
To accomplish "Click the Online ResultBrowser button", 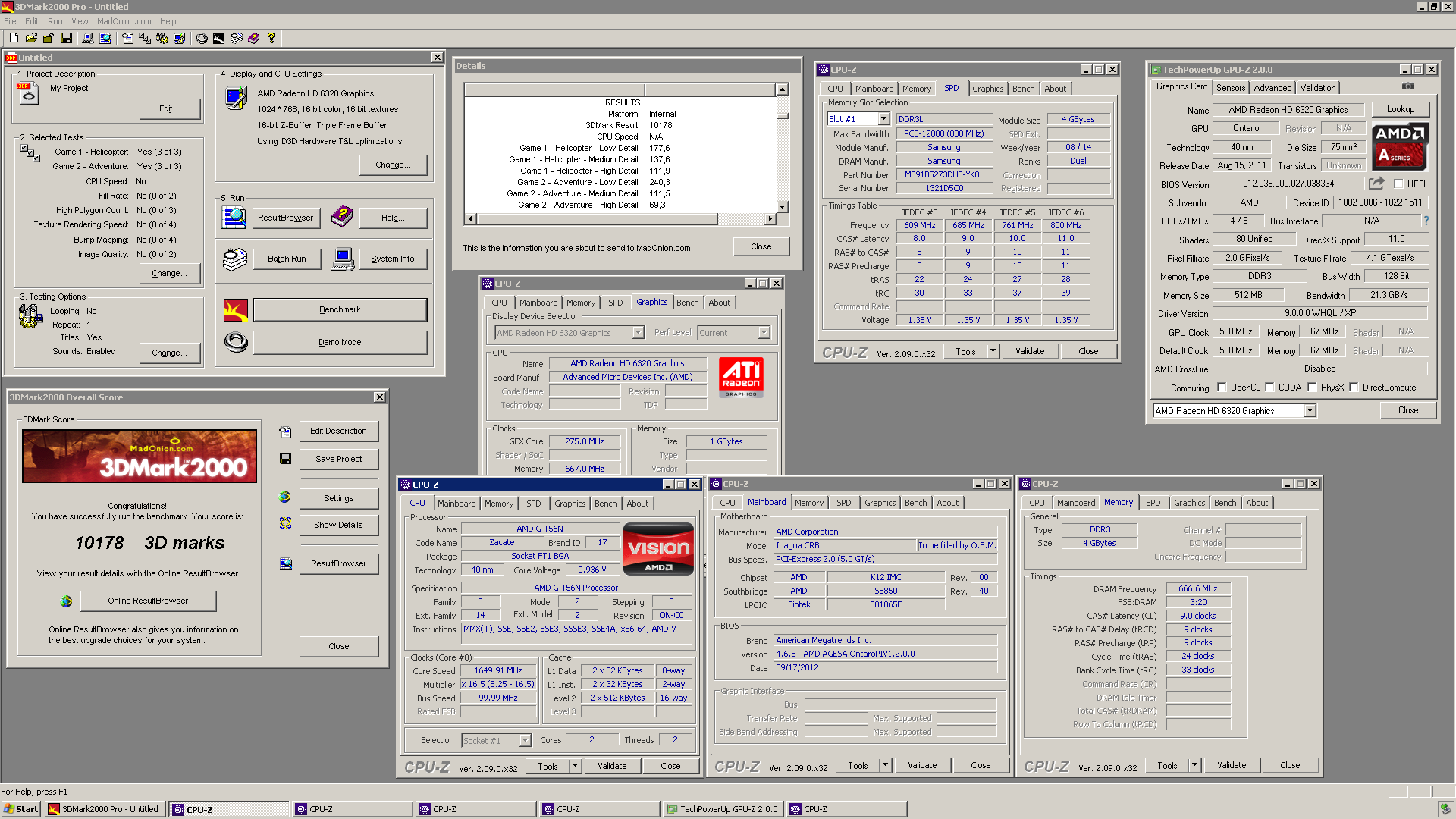I will click(148, 601).
